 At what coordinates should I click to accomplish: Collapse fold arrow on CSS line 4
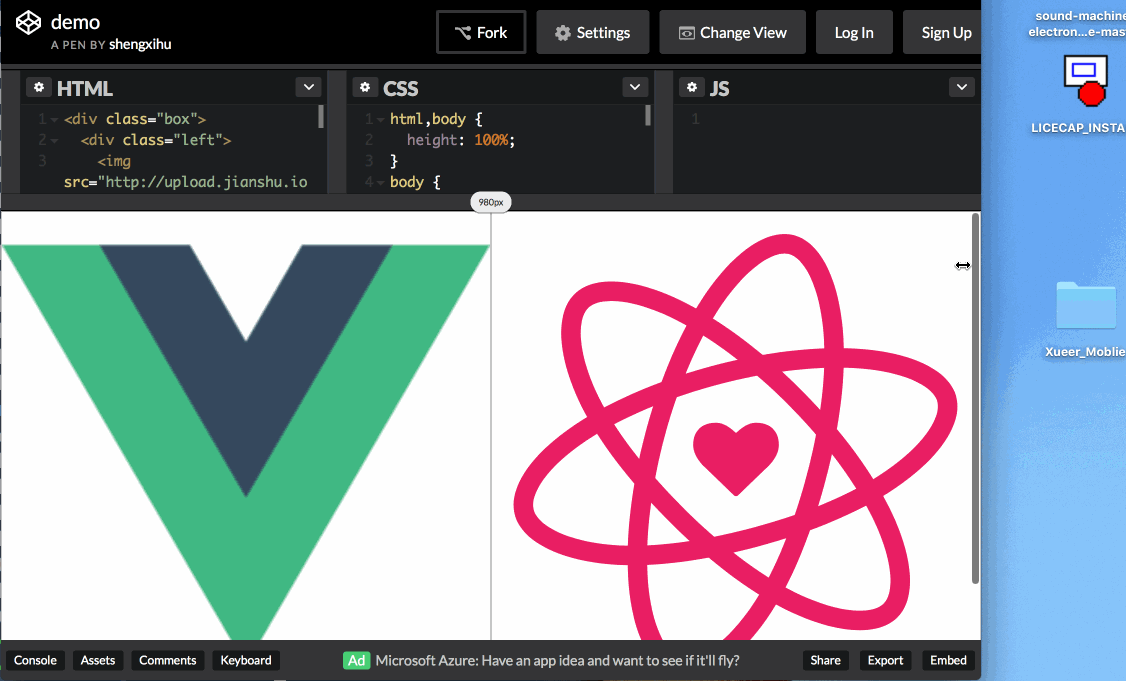[x=381, y=183]
